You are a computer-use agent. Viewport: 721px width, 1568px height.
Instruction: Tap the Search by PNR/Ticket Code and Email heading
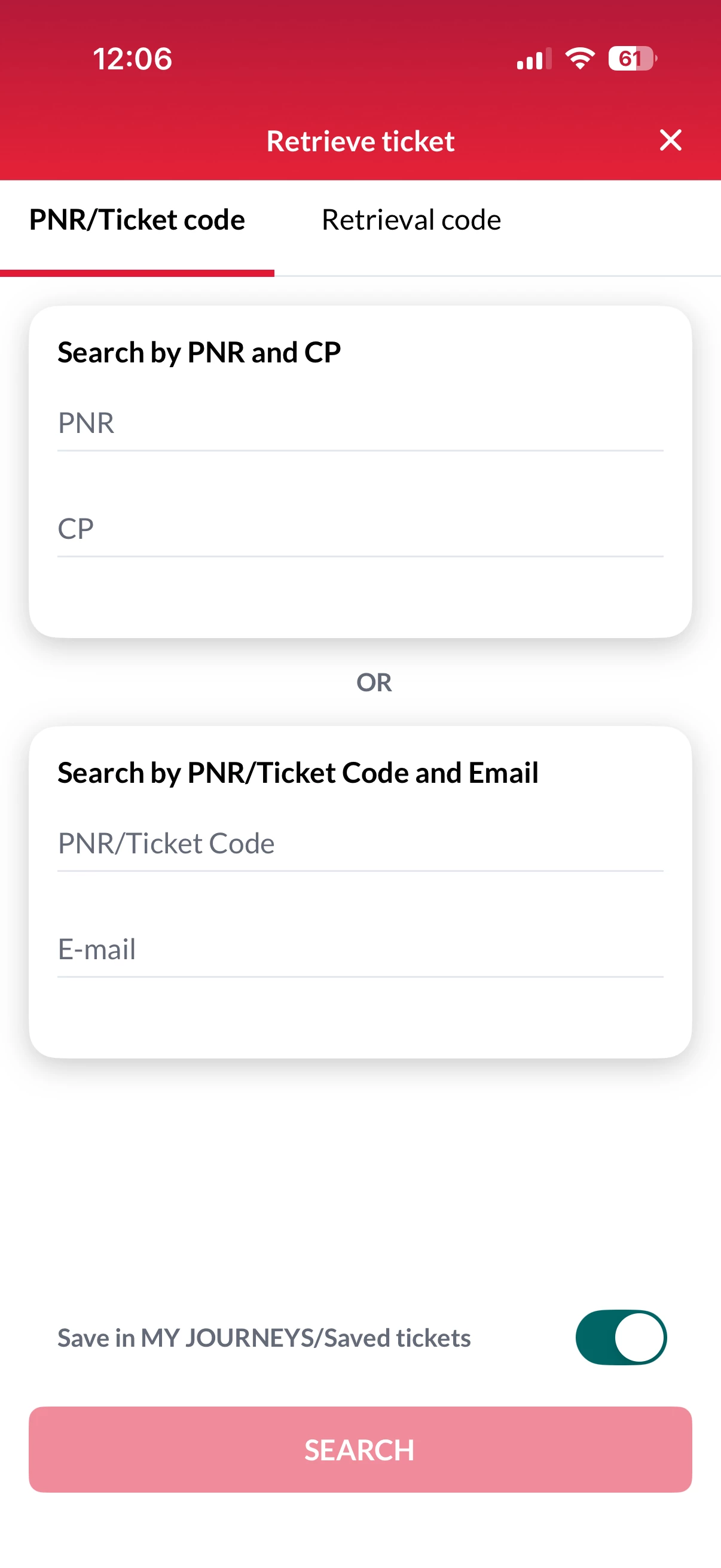point(298,773)
